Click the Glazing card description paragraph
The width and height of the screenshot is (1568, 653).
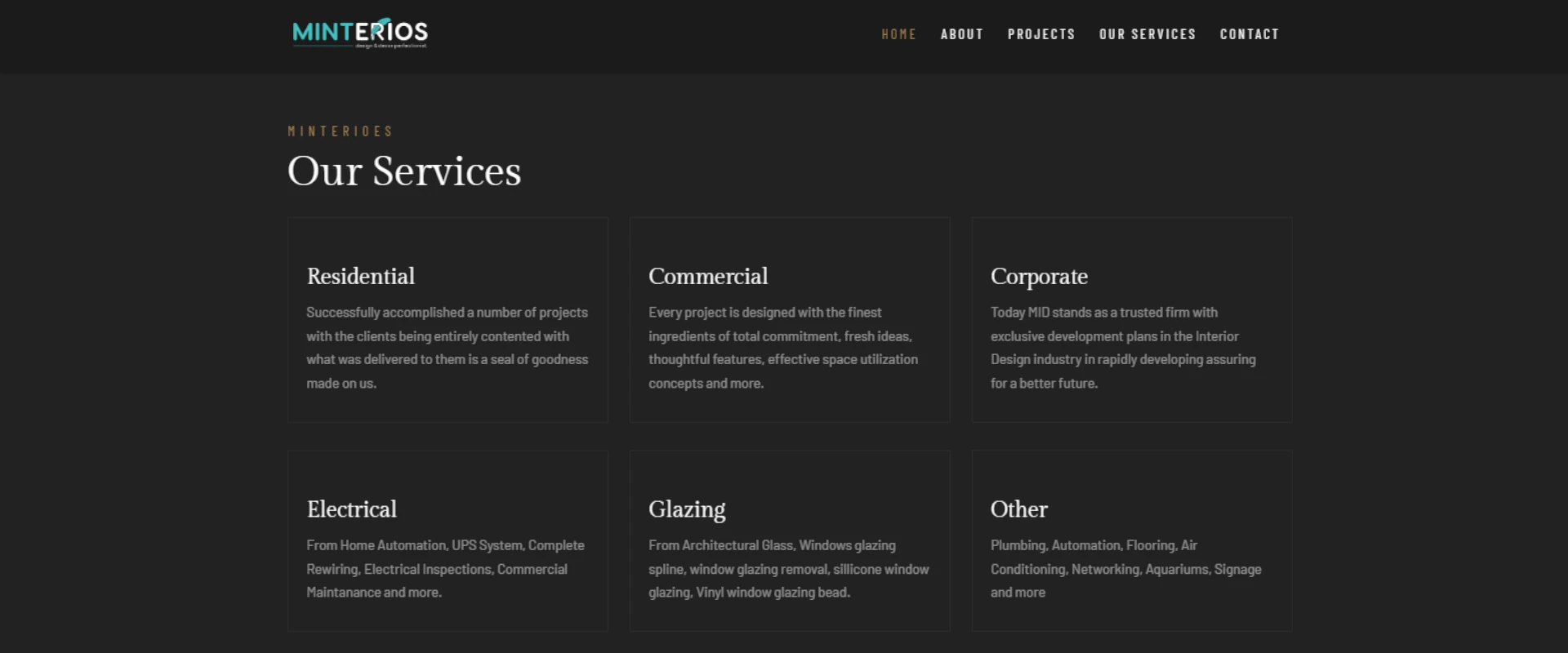tap(788, 569)
